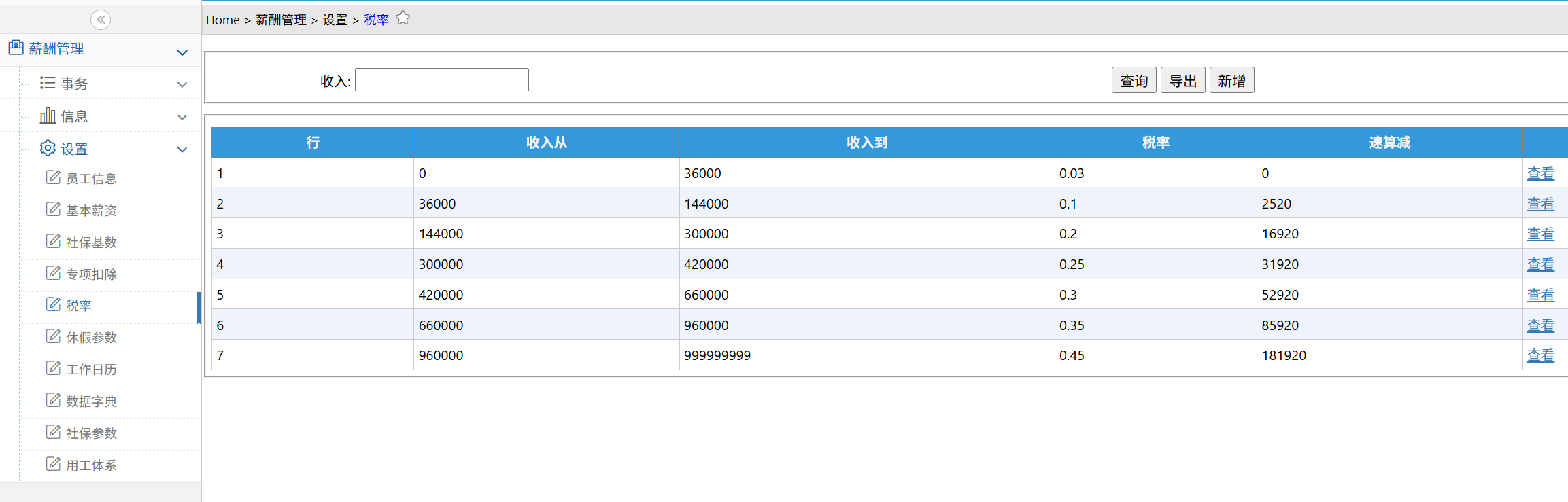The image size is (1568, 502).
Task: Select the 2520 deduction cell
Action: (x=1389, y=204)
